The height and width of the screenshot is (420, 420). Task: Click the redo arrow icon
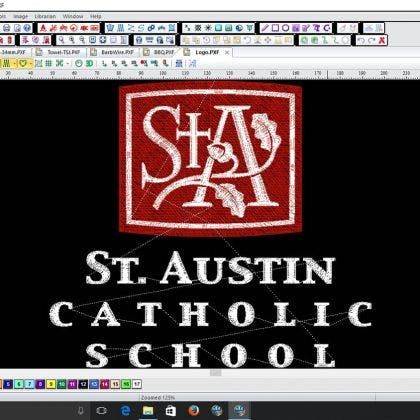[371, 40]
